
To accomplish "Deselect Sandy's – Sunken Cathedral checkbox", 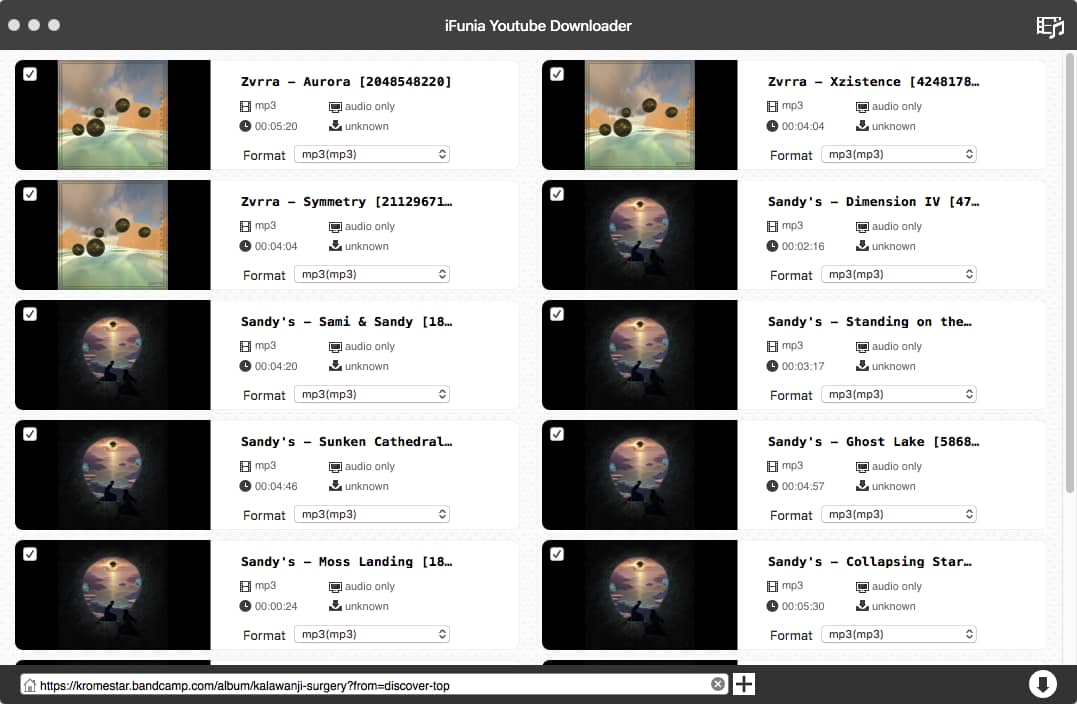I will tap(30, 434).
